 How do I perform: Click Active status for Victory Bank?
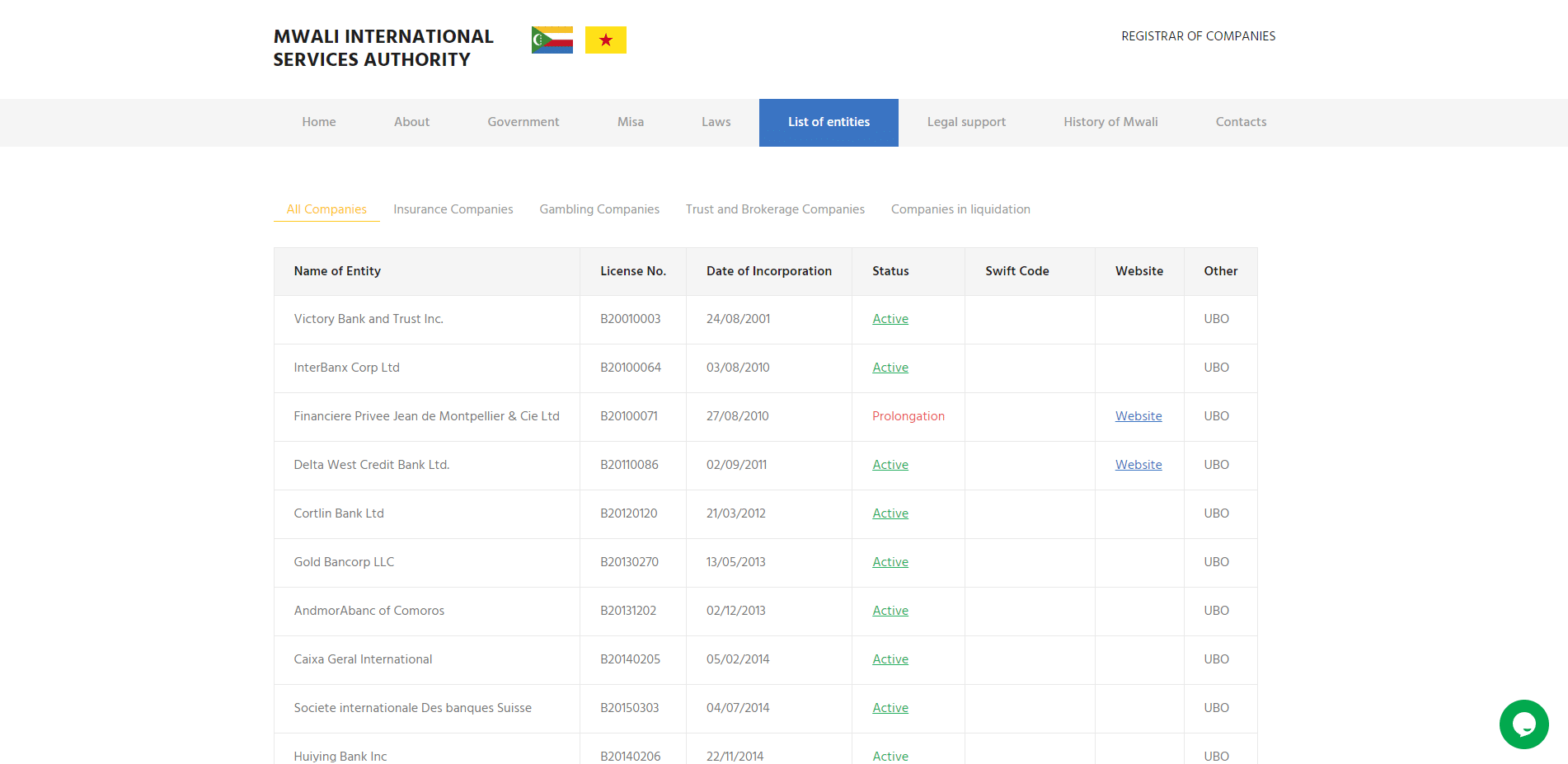tap(890, 319)
